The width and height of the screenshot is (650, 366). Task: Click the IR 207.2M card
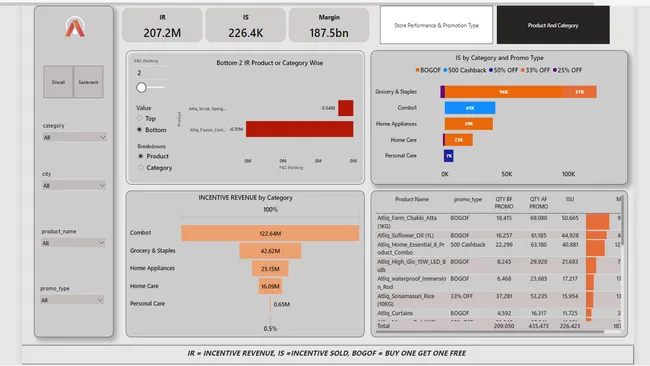pyautogui.click(x=162, y=25)
